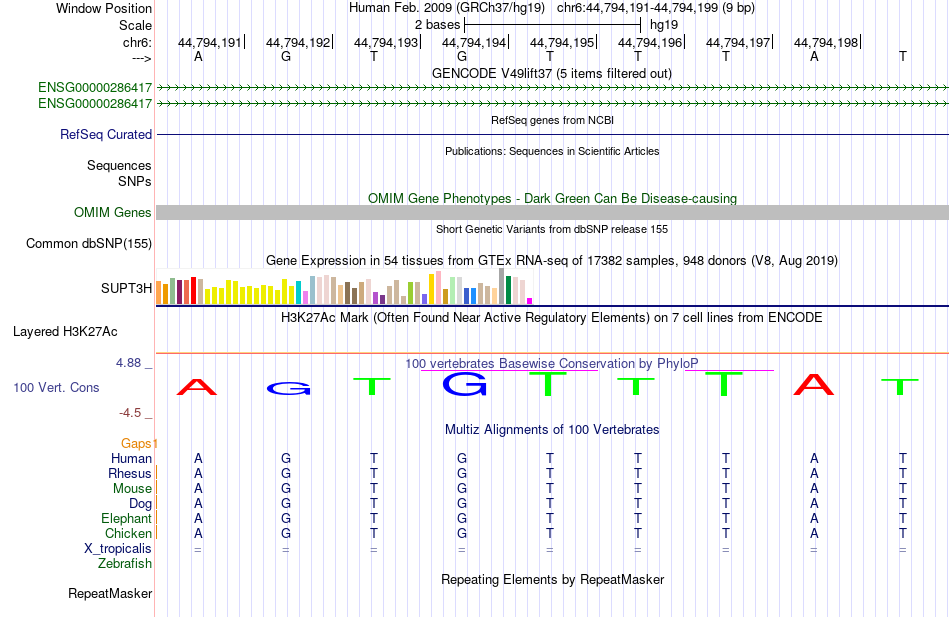950x617 pixels.
Task: Click the Mouse alignment row label
Action: click(132, 489)
